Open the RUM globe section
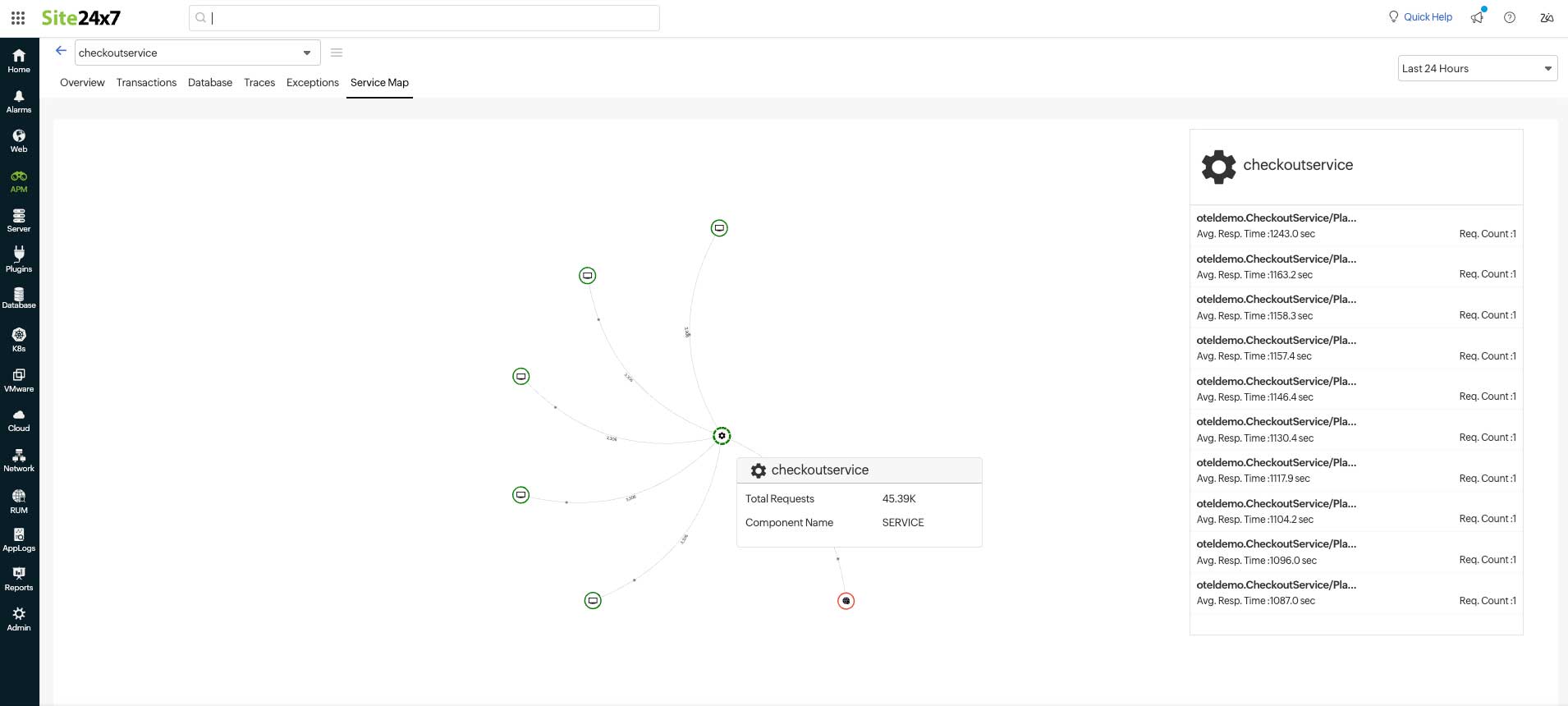The image size is (1568, 706). 19,500
